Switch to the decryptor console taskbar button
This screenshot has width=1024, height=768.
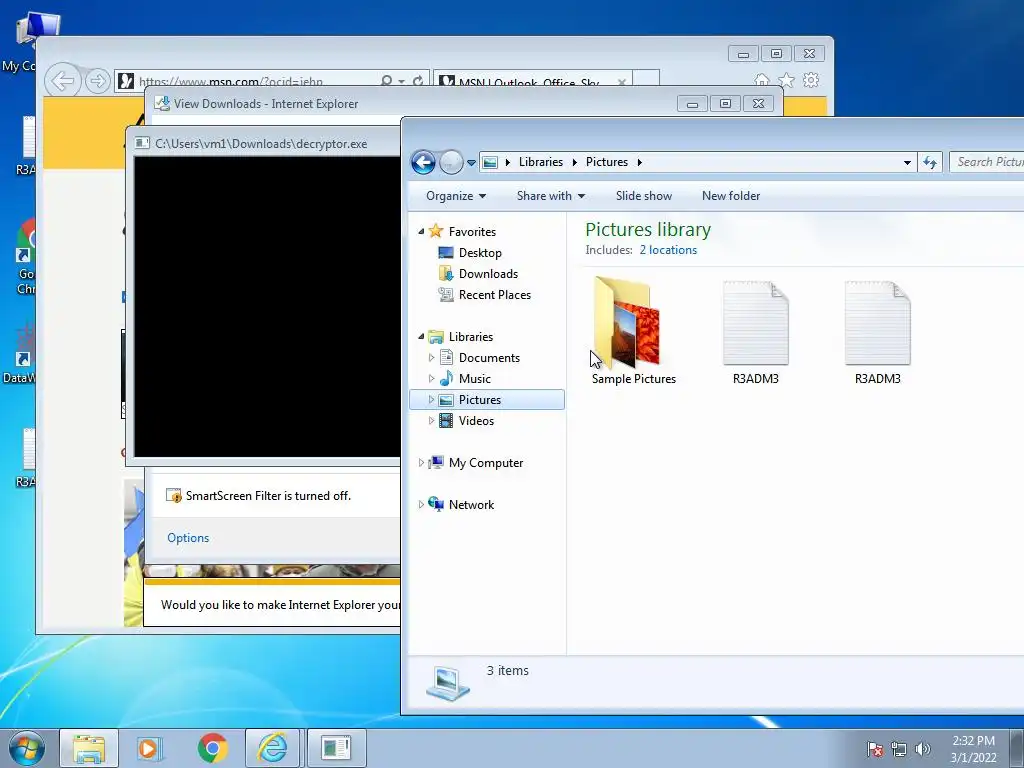pyautogui.click(x=336, y=748)
